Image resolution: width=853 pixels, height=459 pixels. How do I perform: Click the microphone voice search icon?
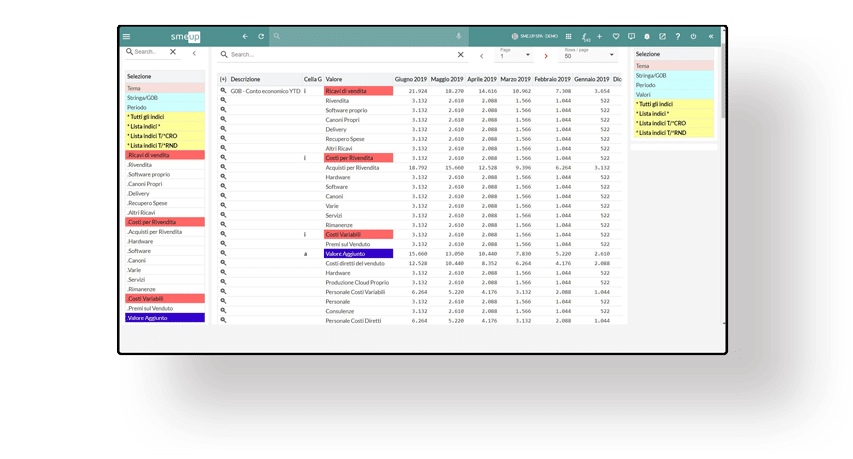tap(459, 37)
